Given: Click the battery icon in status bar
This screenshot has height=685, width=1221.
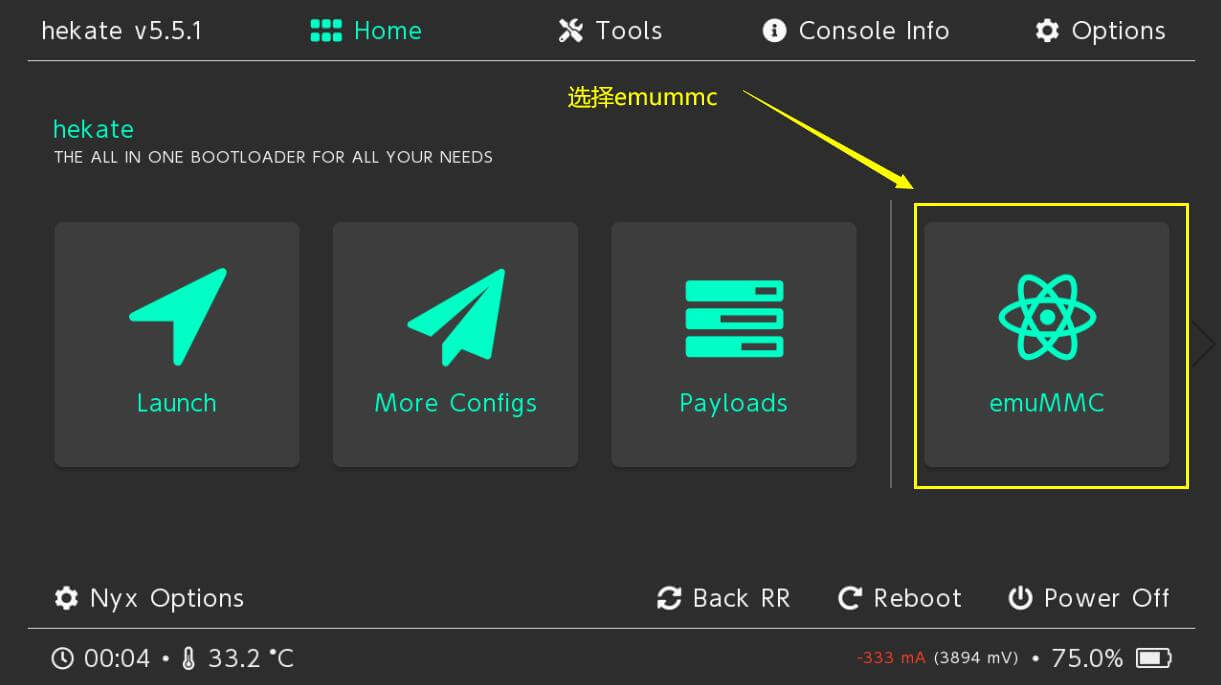Looking at the screenshot, I should [x=1154, y=658].
